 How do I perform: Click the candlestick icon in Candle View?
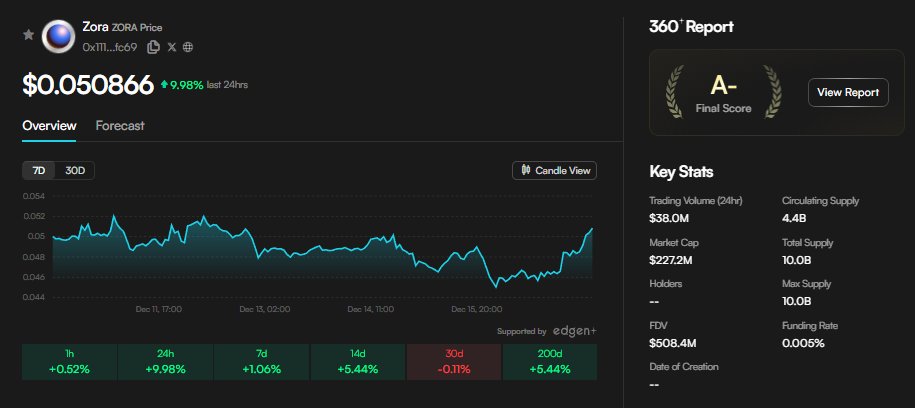point(526,170)
